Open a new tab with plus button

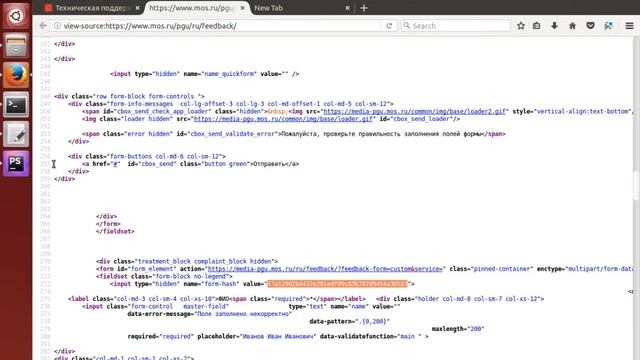[364, 8]
